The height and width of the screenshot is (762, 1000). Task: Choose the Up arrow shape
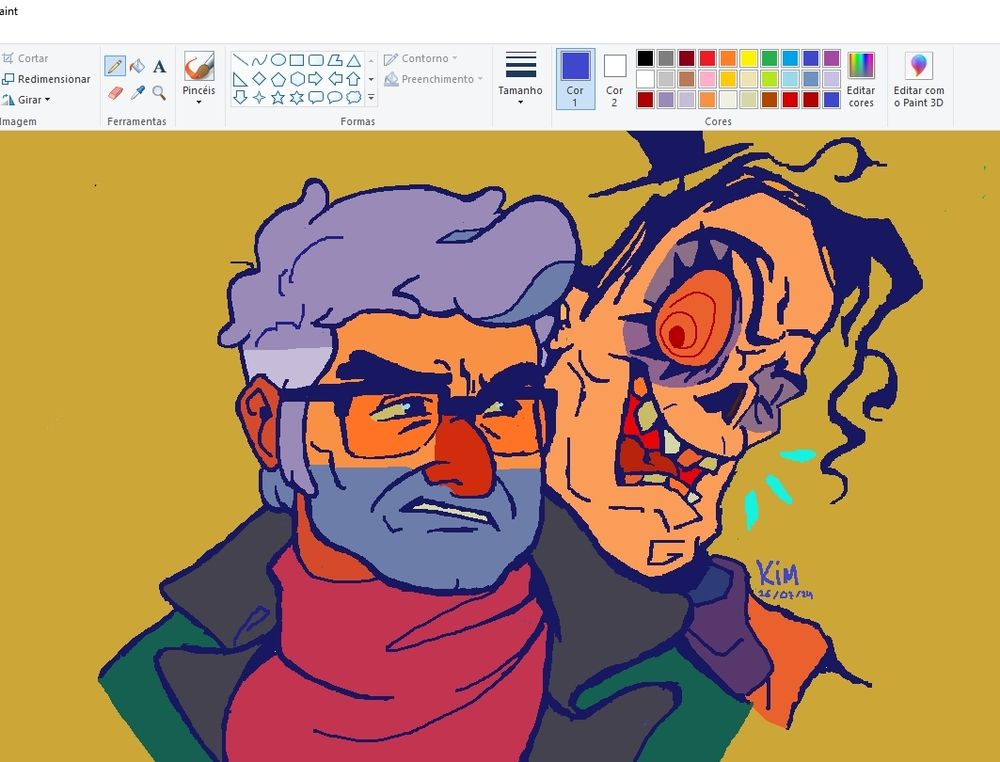pos(353,79)
